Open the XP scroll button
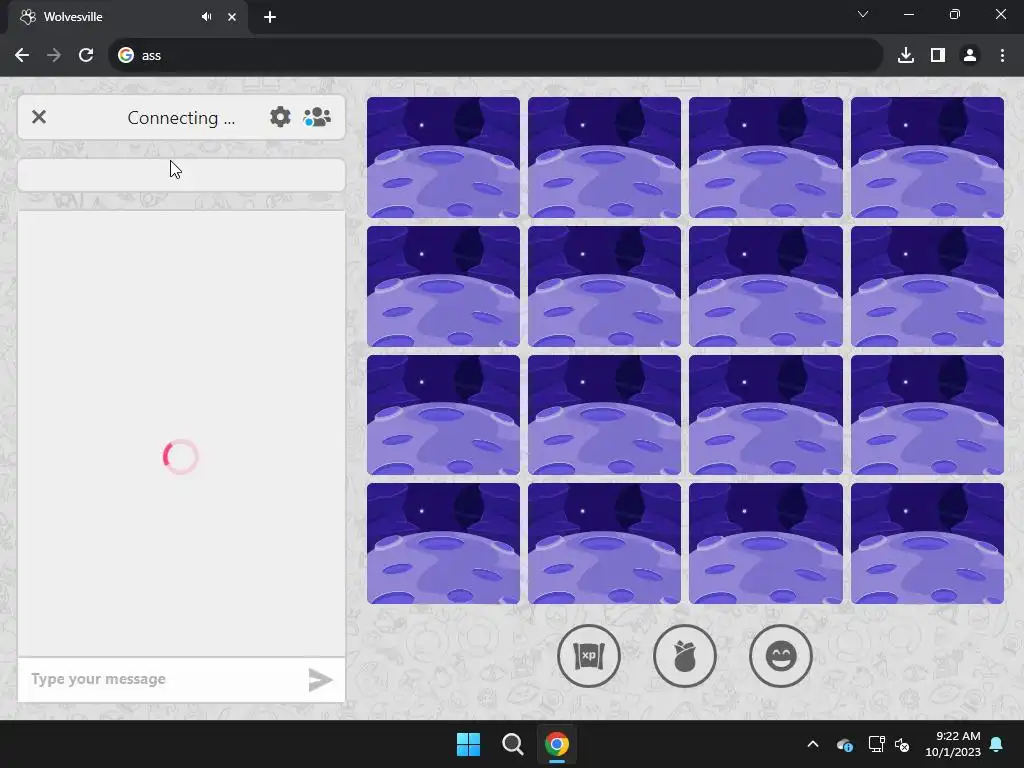 (588, 656)
